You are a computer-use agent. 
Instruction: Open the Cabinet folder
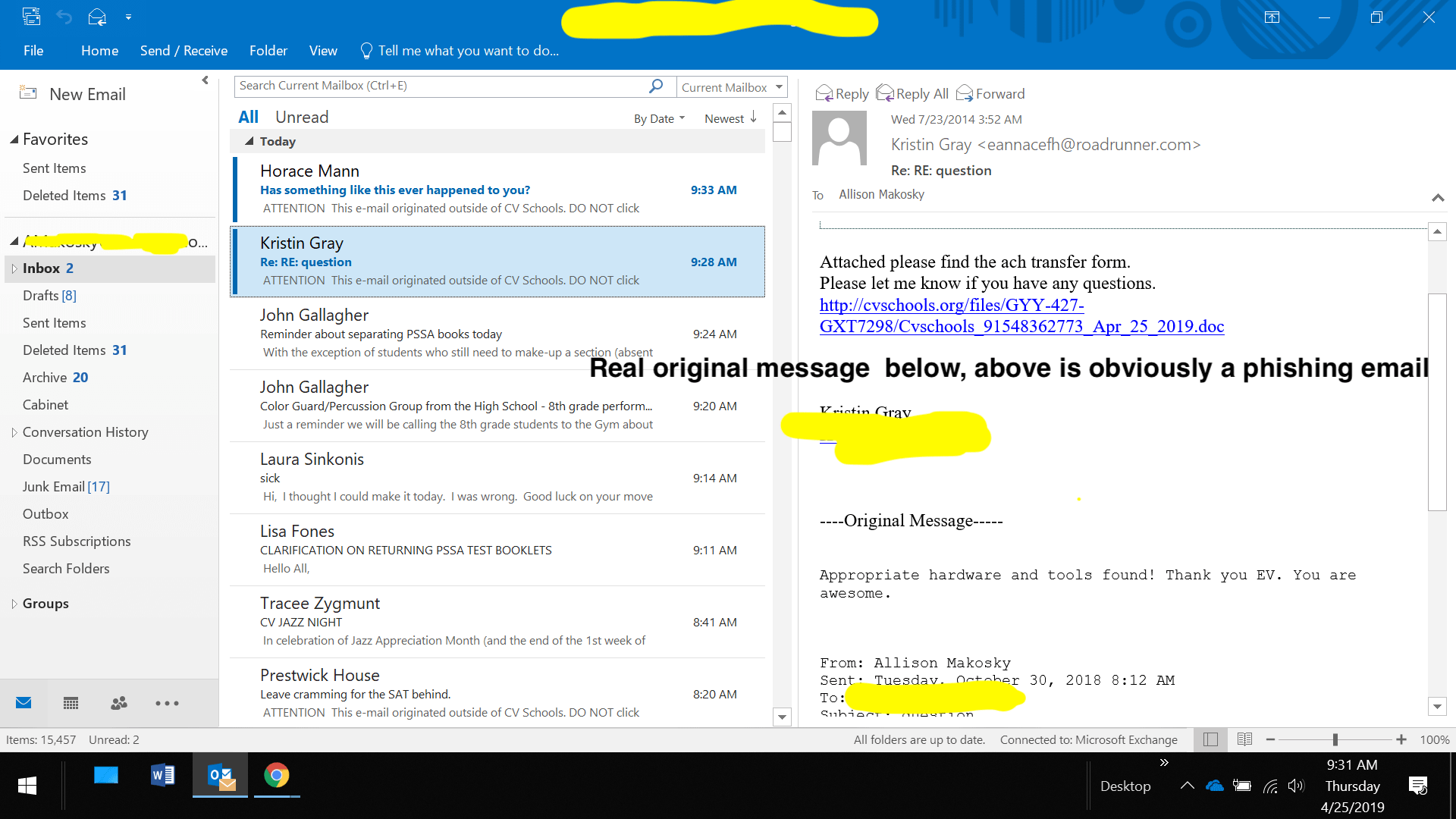45,405
